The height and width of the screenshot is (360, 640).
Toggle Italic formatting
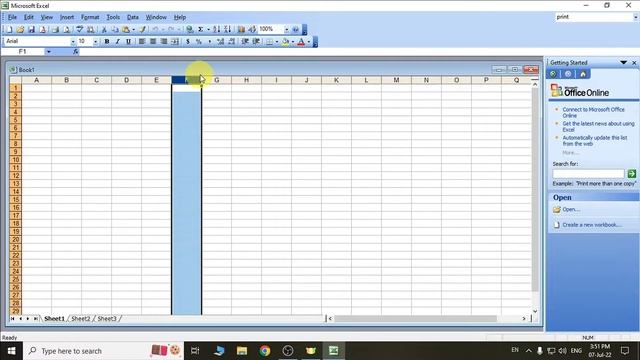pos(118,41)
